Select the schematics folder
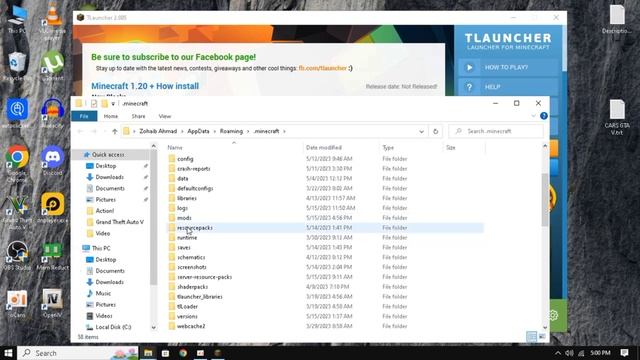This screenshot has height=360, width=640. (x=191, y=257)
